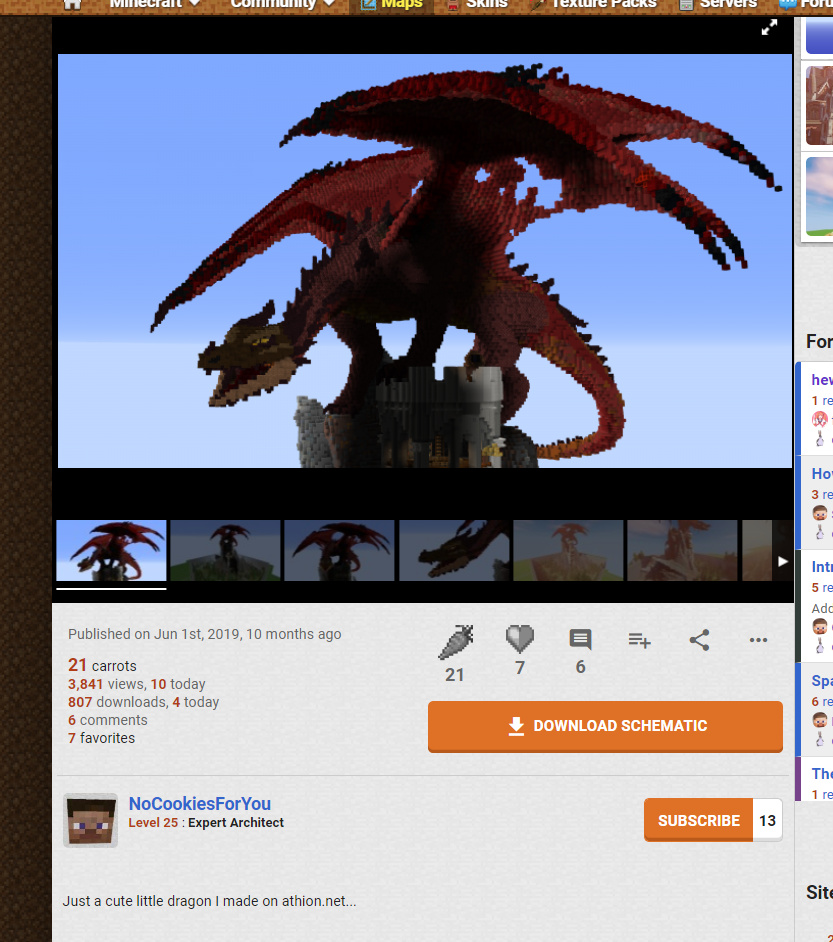Screen dimensions: 833x942
Task: Open the Community dropdown menu
Action: pos(282,4)
